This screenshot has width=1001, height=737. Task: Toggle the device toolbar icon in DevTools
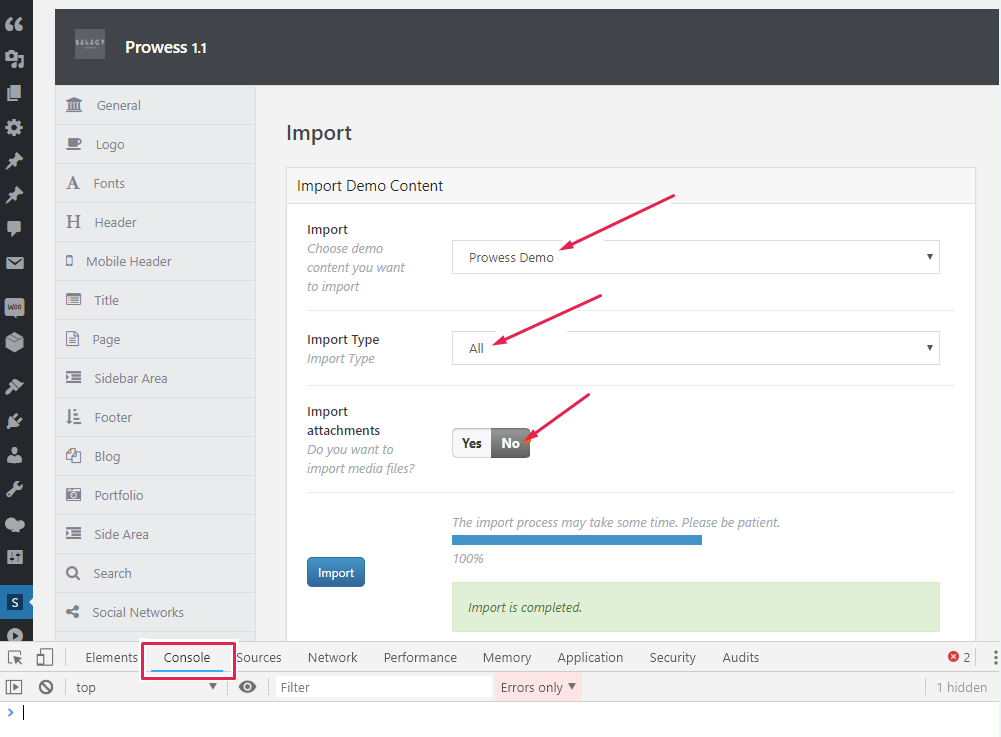coord(44,657)
